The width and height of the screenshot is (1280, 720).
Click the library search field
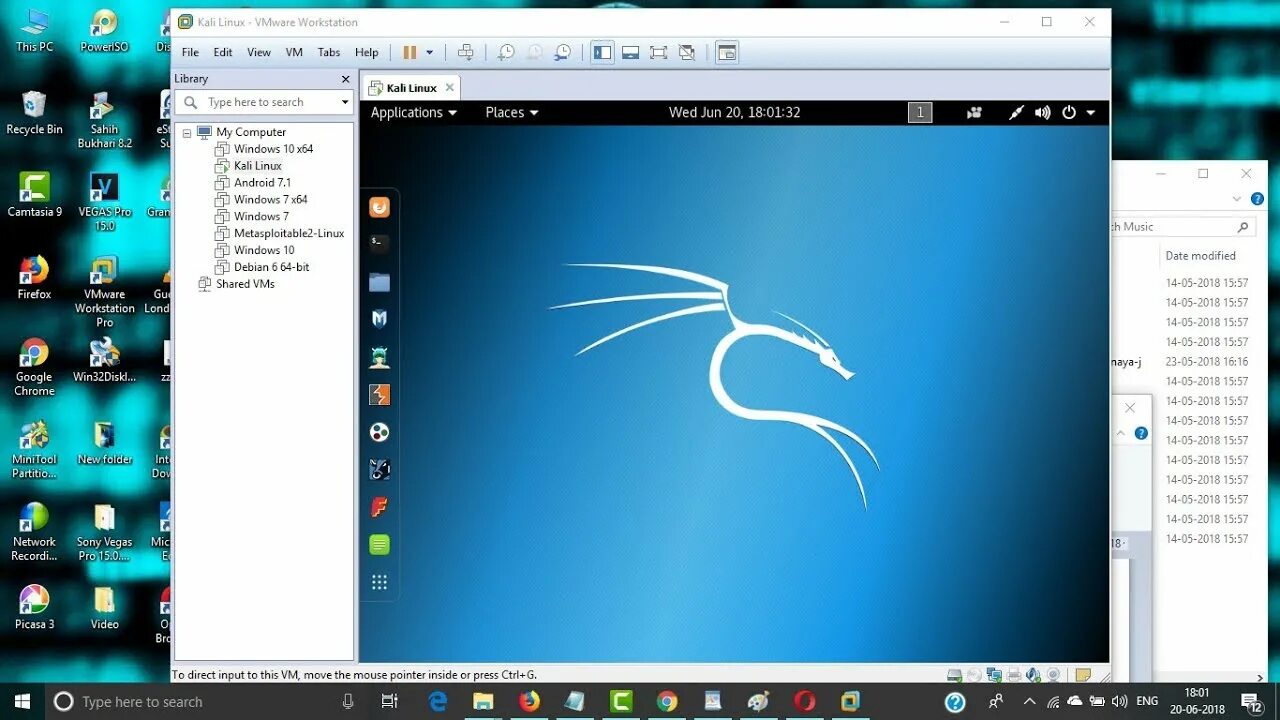coord(263,102)
